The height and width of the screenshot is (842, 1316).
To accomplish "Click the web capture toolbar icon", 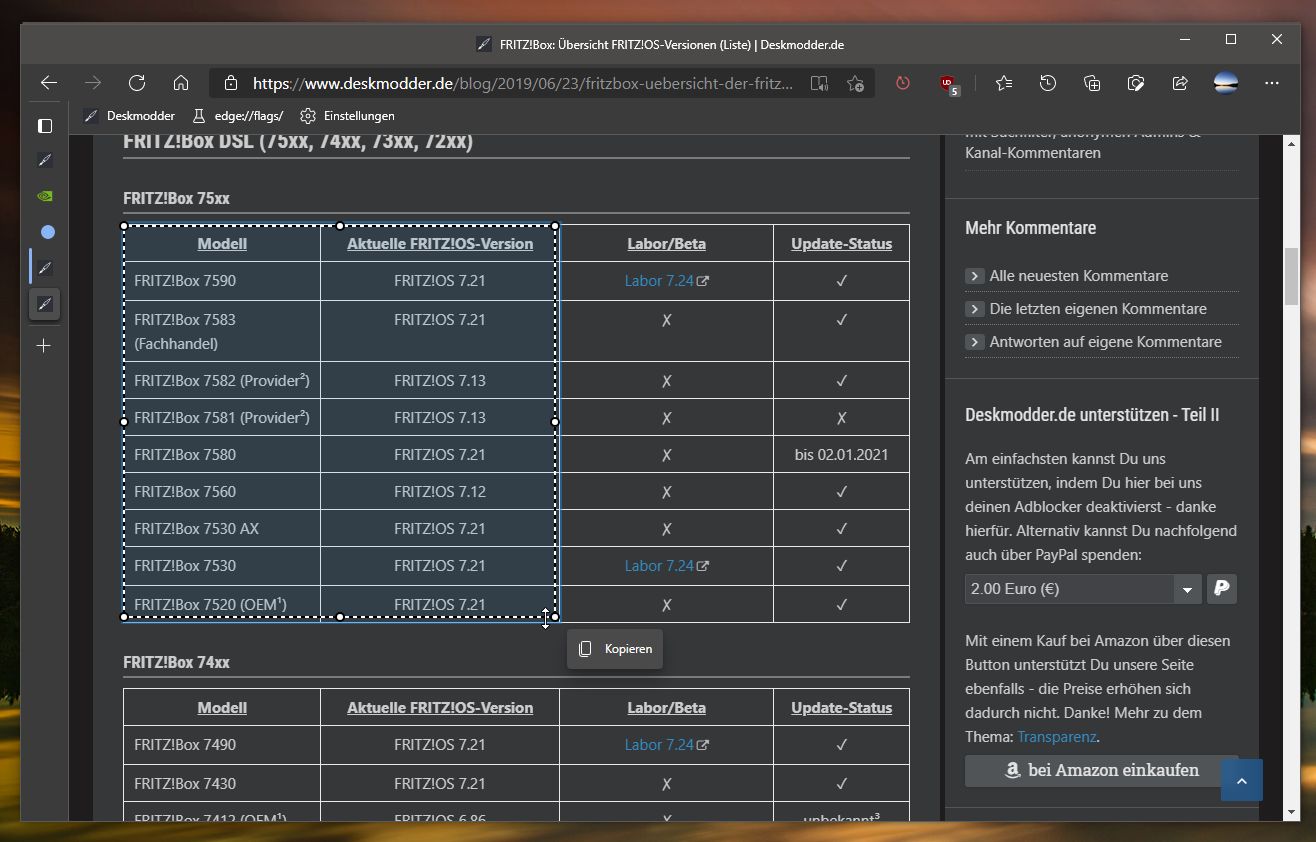I will click(1136, 83).
